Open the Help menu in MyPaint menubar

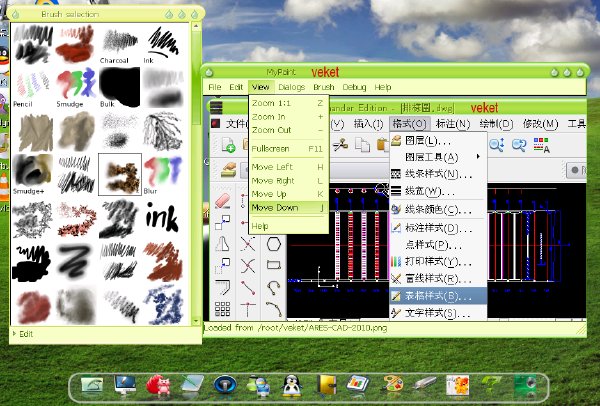pyautogui.click(x=383, y=87)
